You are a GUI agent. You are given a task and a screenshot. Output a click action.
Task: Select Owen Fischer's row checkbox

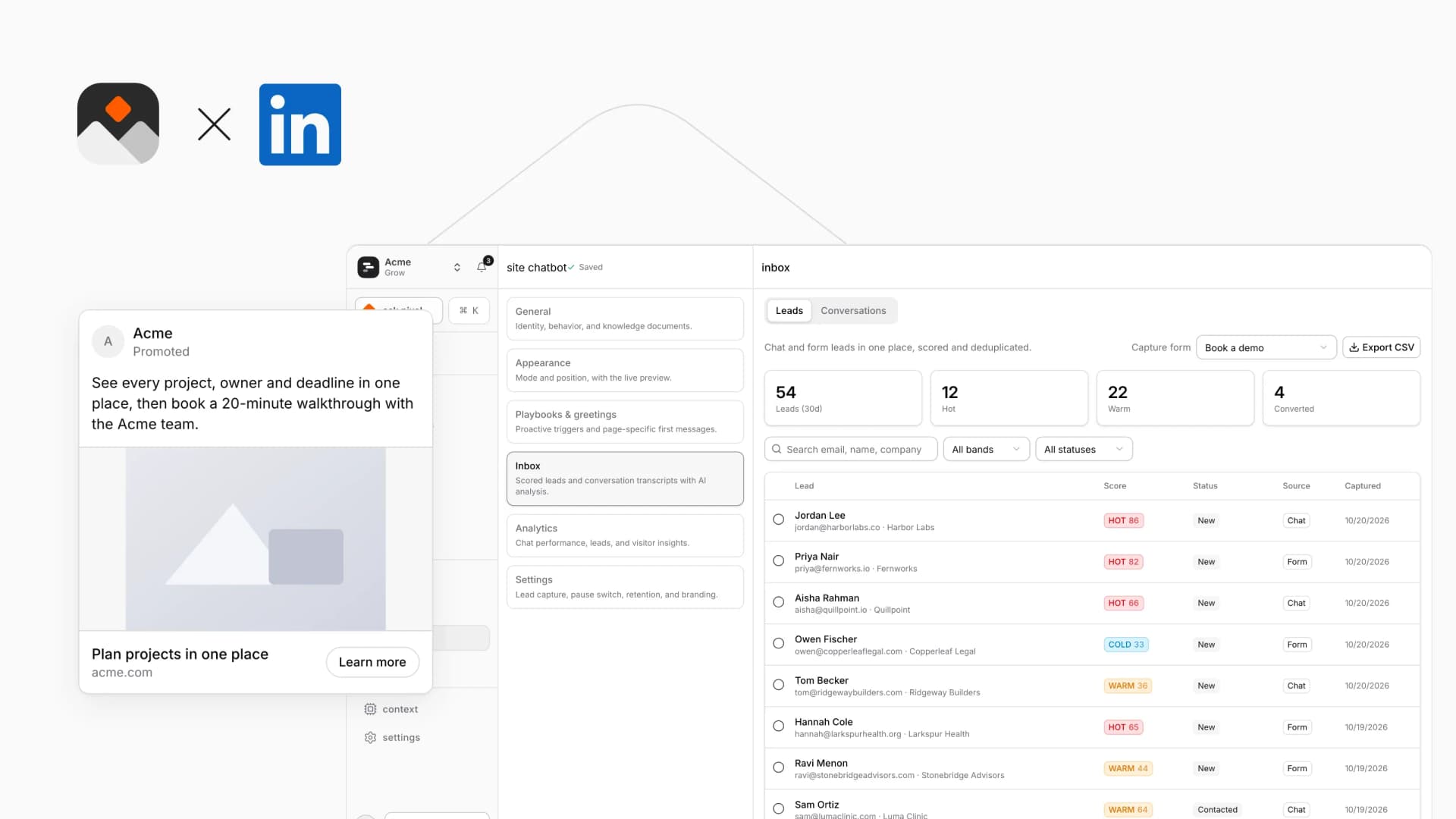click(x=778, y=644)
